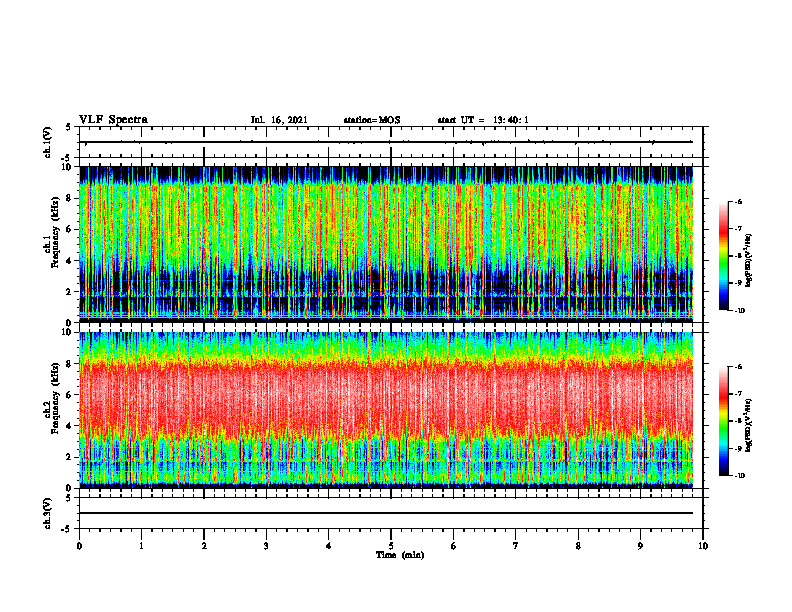Screen dimensions: 792x612
Task: Click inside the ch.1 spectrogram panel
Action: [386, 244]
